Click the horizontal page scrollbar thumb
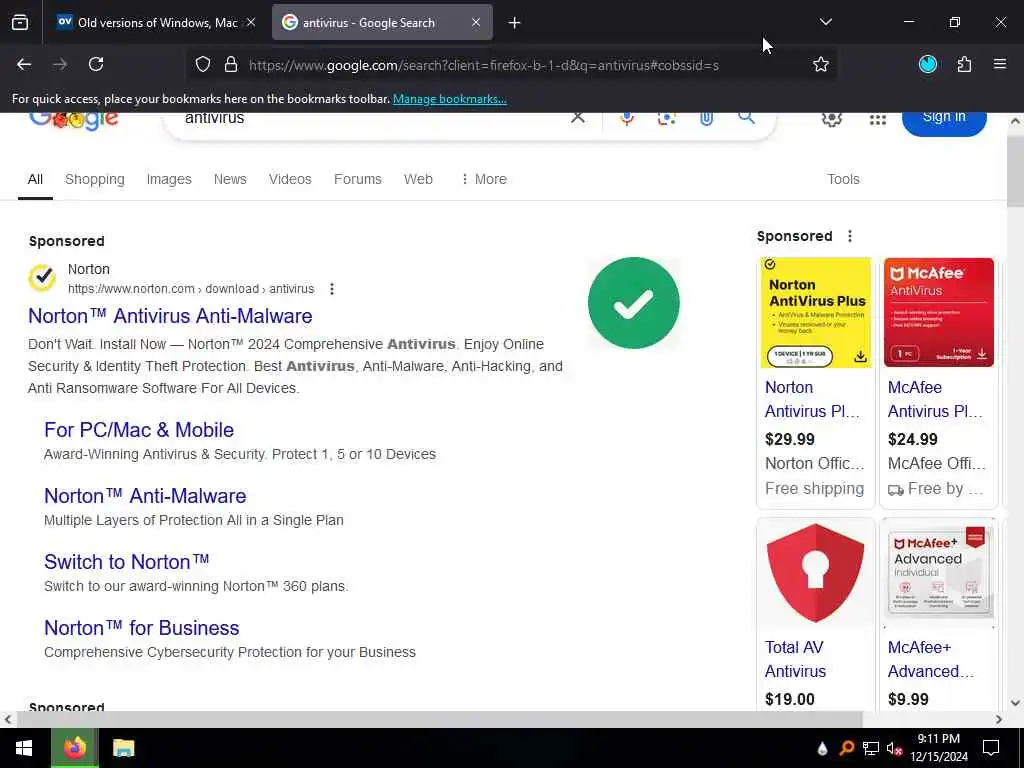Viewport: 1024px width, 768px height. point(440,719)
